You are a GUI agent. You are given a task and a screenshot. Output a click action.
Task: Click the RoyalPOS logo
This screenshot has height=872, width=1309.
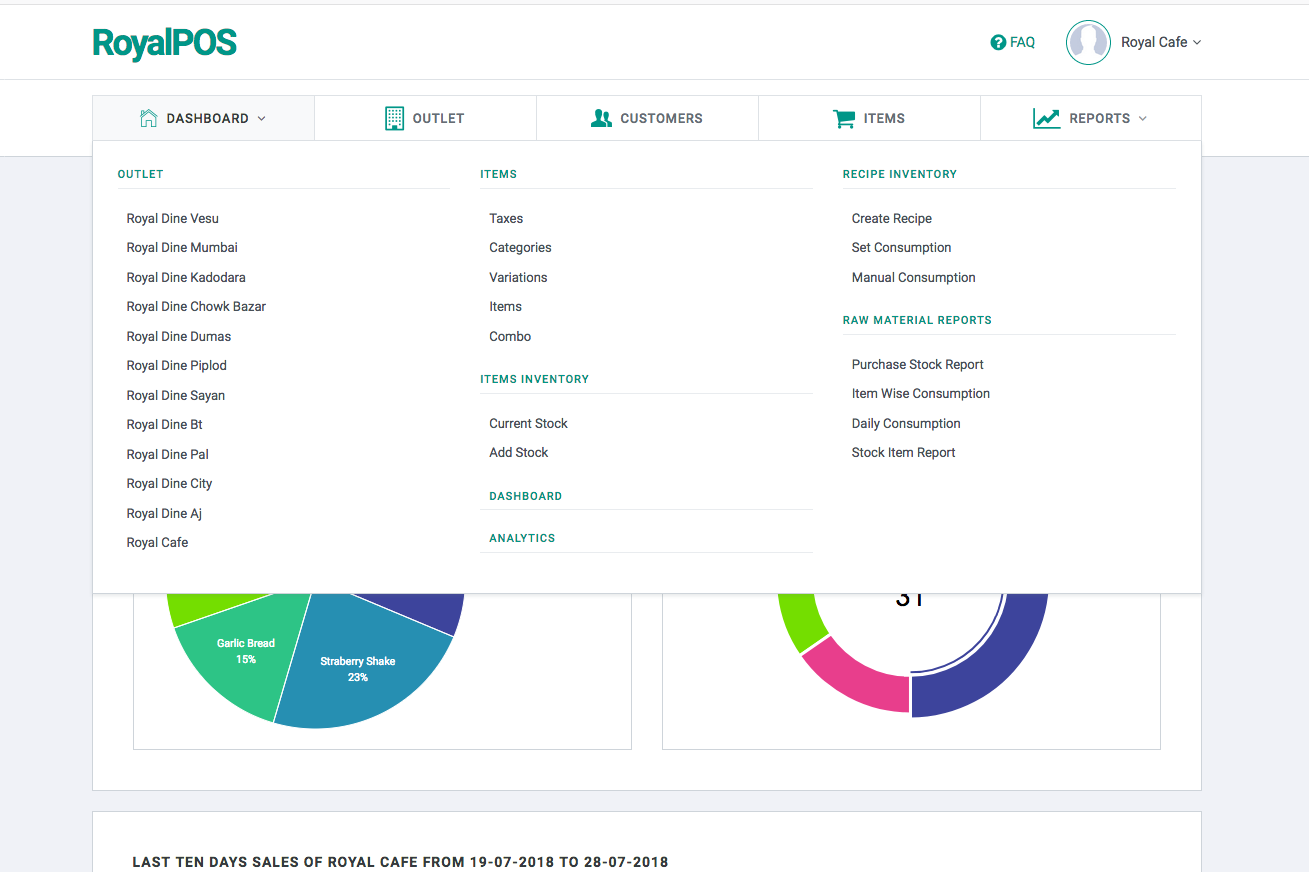[x=164, y=44]
